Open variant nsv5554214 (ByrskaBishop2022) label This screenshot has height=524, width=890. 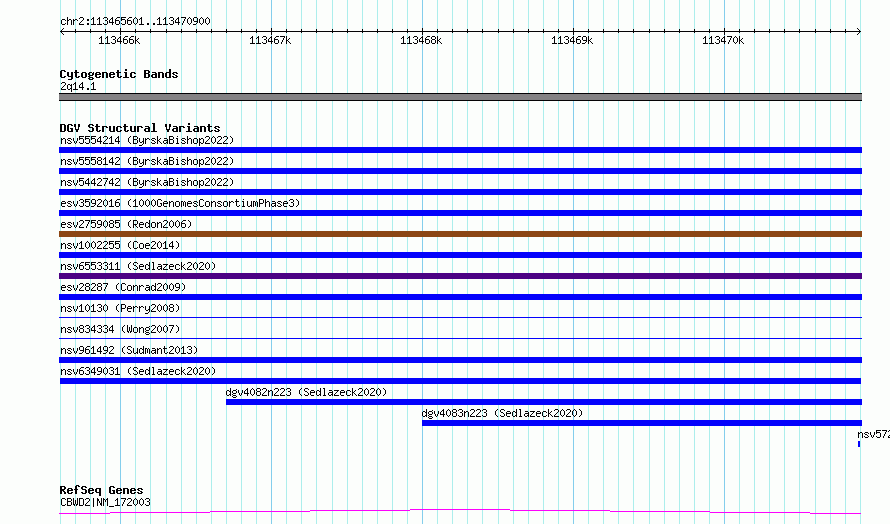(147, 140)
